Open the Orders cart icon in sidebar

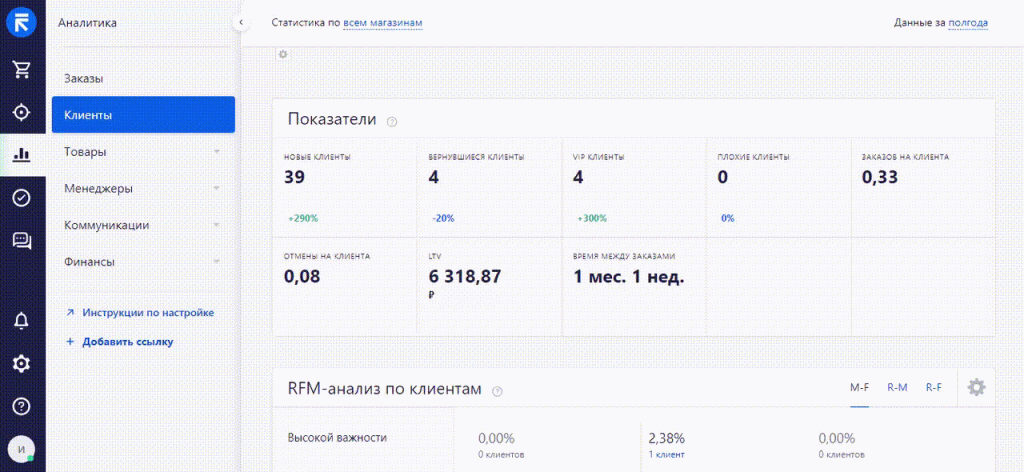coord(21,69)
